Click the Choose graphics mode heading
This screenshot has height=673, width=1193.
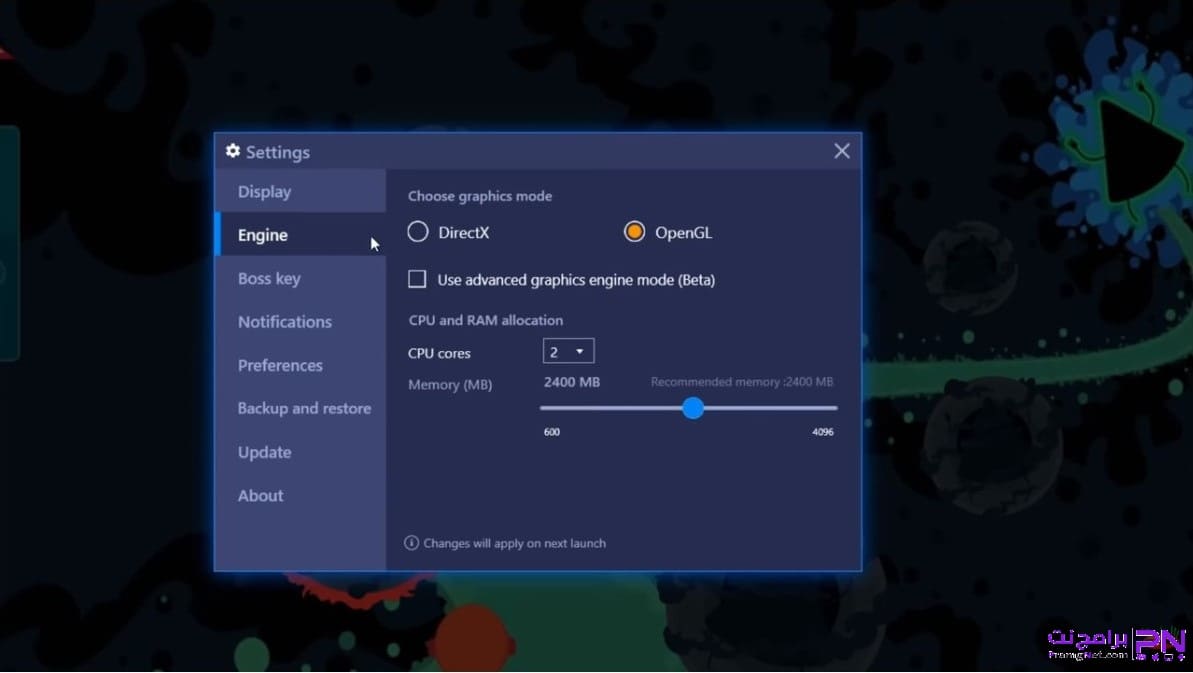click(480, 196)
